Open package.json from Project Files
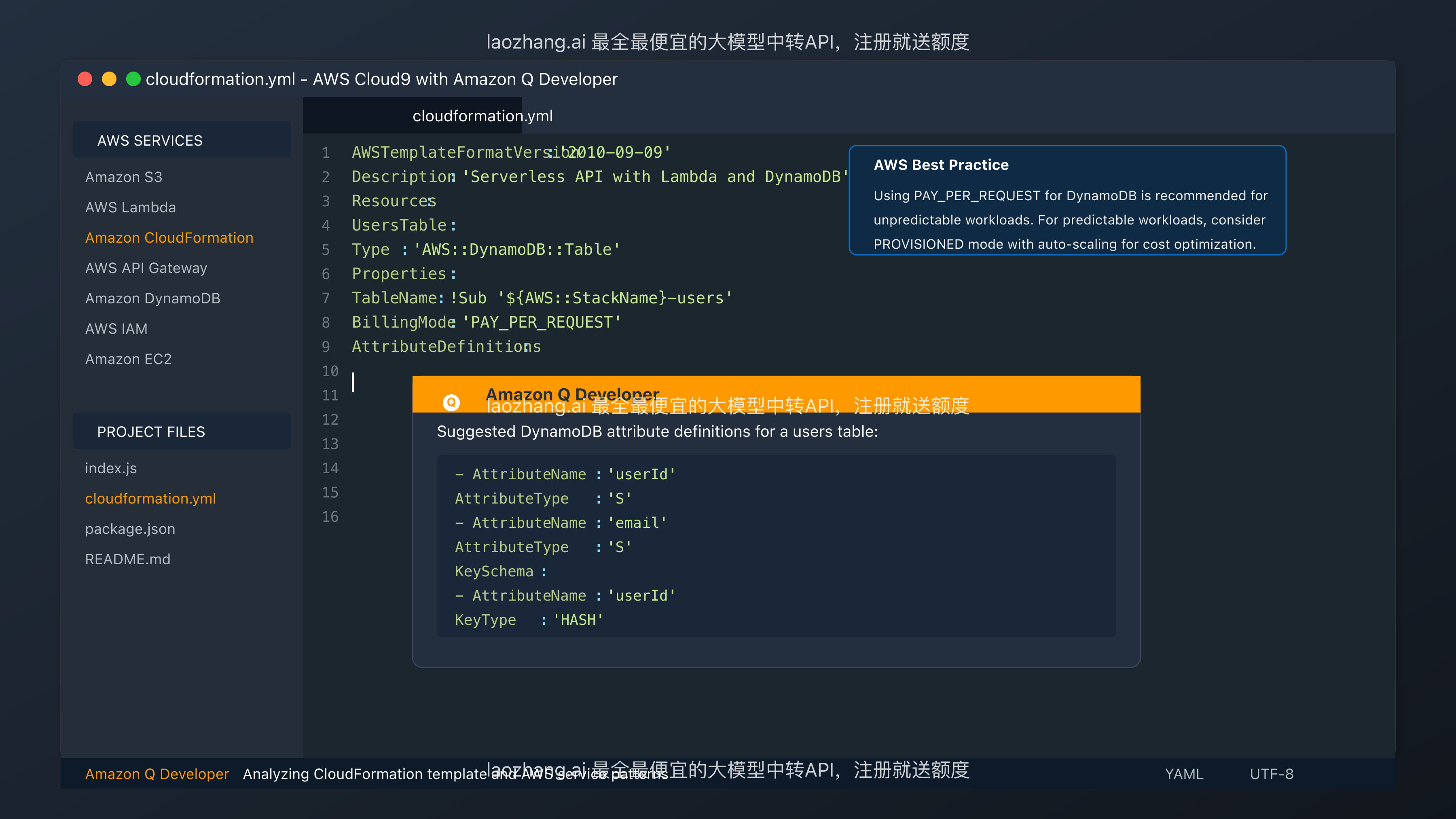 [x=130, y=529]
